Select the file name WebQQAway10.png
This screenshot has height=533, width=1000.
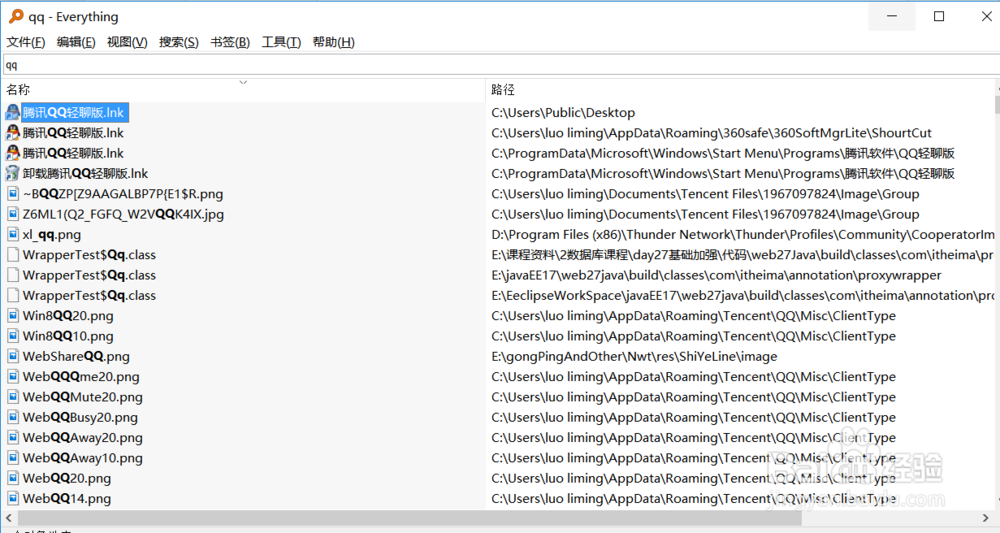coord(83,458)
